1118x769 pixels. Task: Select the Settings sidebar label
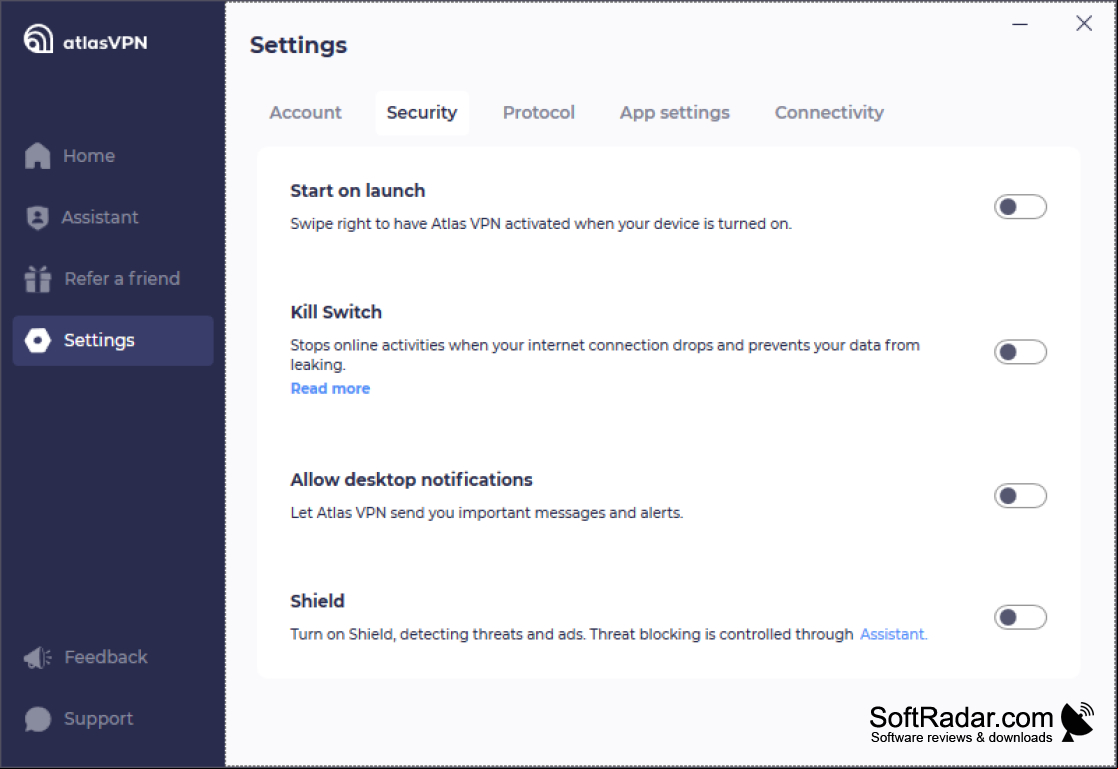(99, 341)
